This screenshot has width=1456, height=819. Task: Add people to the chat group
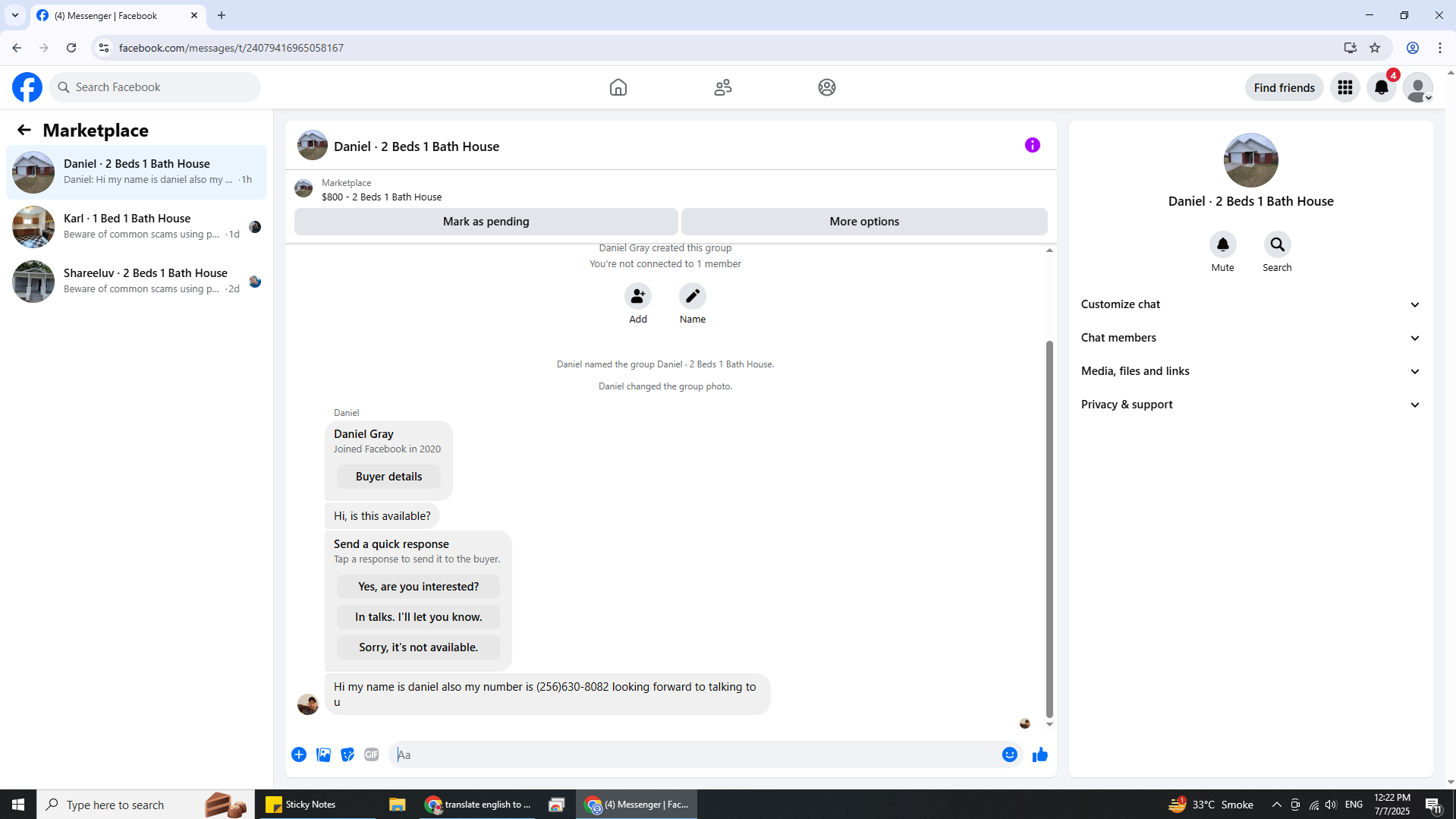click(638, 296)
